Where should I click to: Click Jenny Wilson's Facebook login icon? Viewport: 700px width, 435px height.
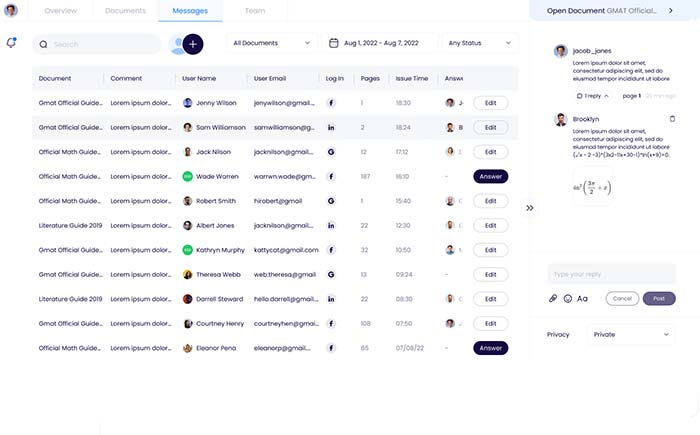tap(331, 102)
